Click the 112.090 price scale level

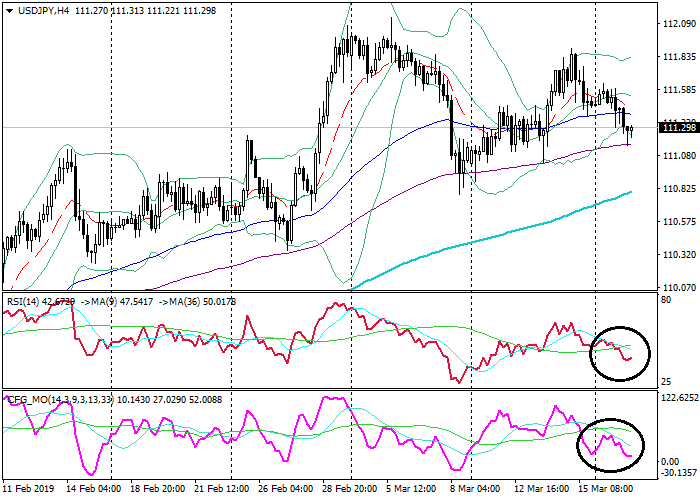[x=678, y=25]
